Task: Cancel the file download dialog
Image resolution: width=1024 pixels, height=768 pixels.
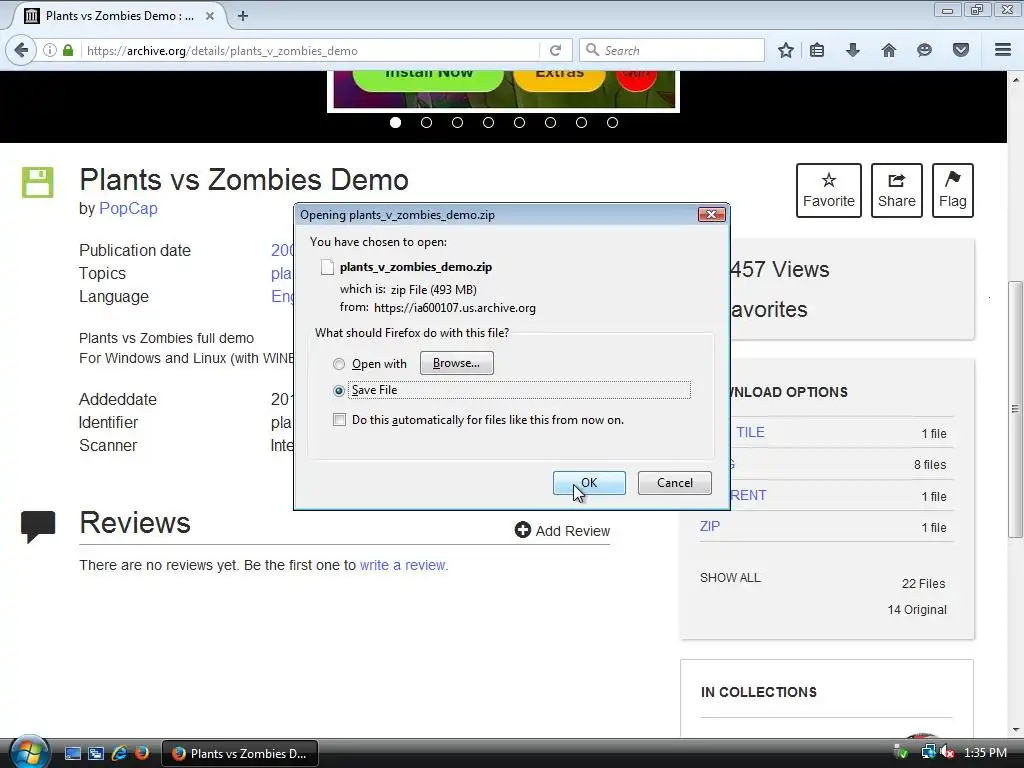Action: tap(675, 483)
